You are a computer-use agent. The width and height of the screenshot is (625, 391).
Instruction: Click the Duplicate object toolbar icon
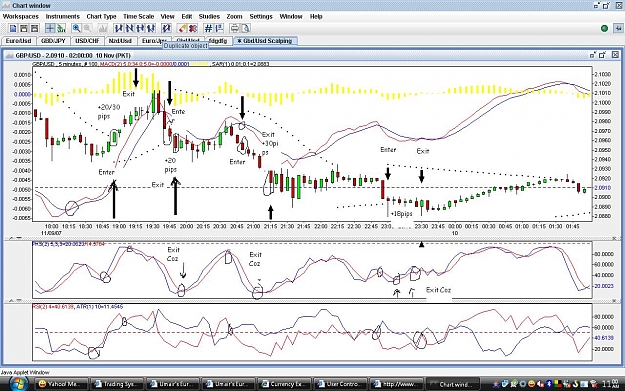[166, 28]
